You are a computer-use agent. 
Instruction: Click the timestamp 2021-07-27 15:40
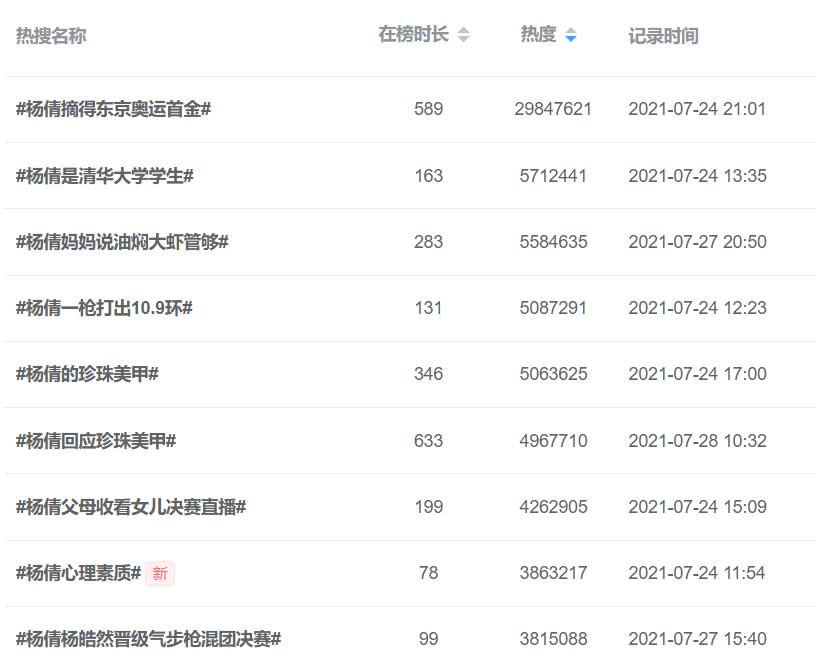click(x=697, y=639)
